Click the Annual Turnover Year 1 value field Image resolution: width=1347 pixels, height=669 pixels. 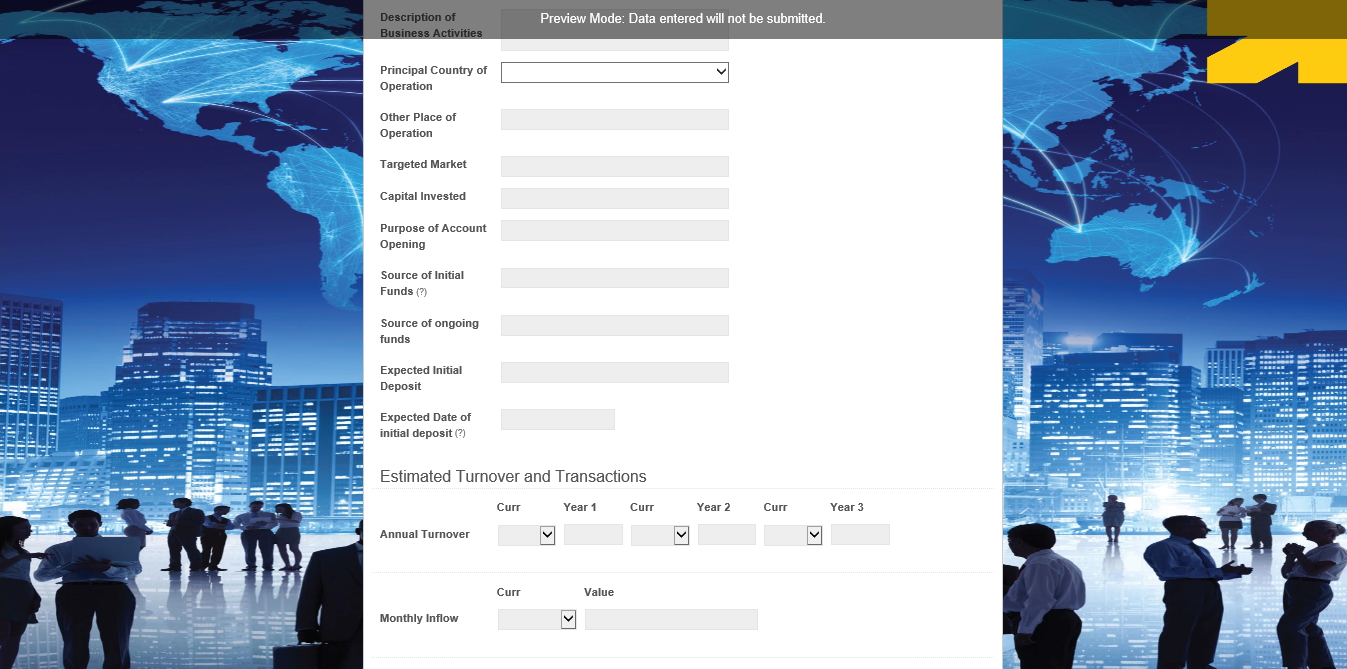(593, 535)
